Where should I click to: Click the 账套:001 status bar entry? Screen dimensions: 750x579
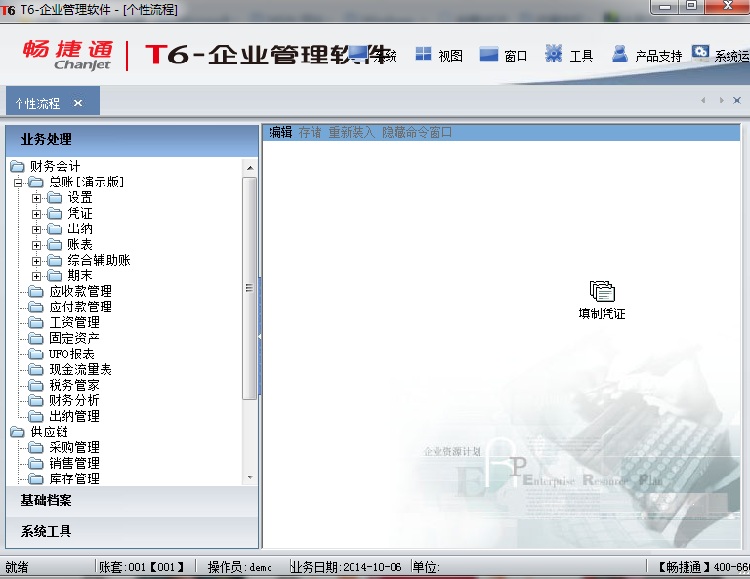[142, 568]
